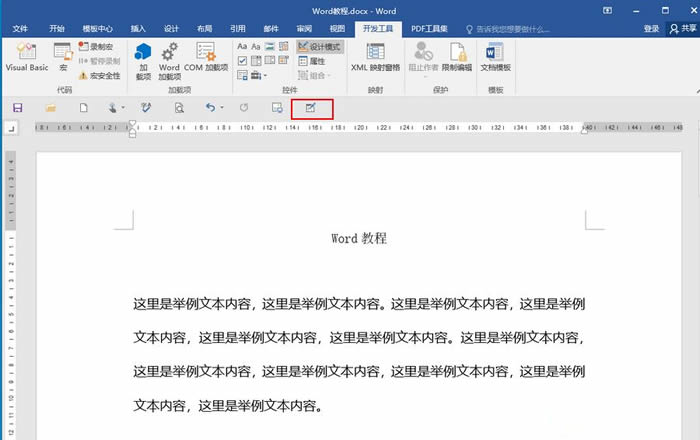Start 录制宏 (Record Macro)
The height and width of the screenshot is (440, 700).
click(96, 46)
